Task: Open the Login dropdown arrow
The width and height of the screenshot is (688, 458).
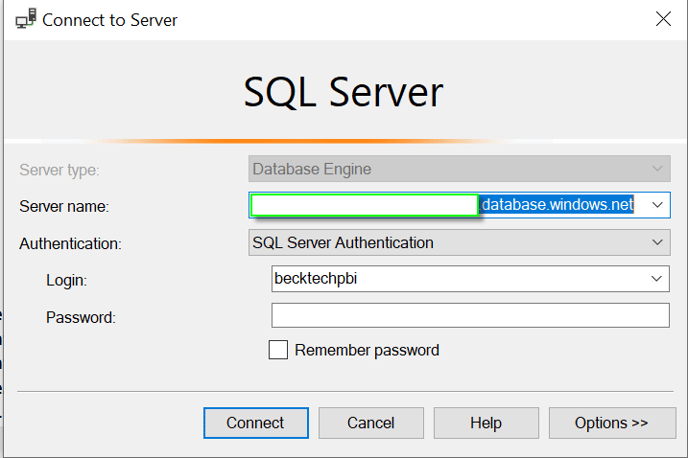Action: (656, 279)
